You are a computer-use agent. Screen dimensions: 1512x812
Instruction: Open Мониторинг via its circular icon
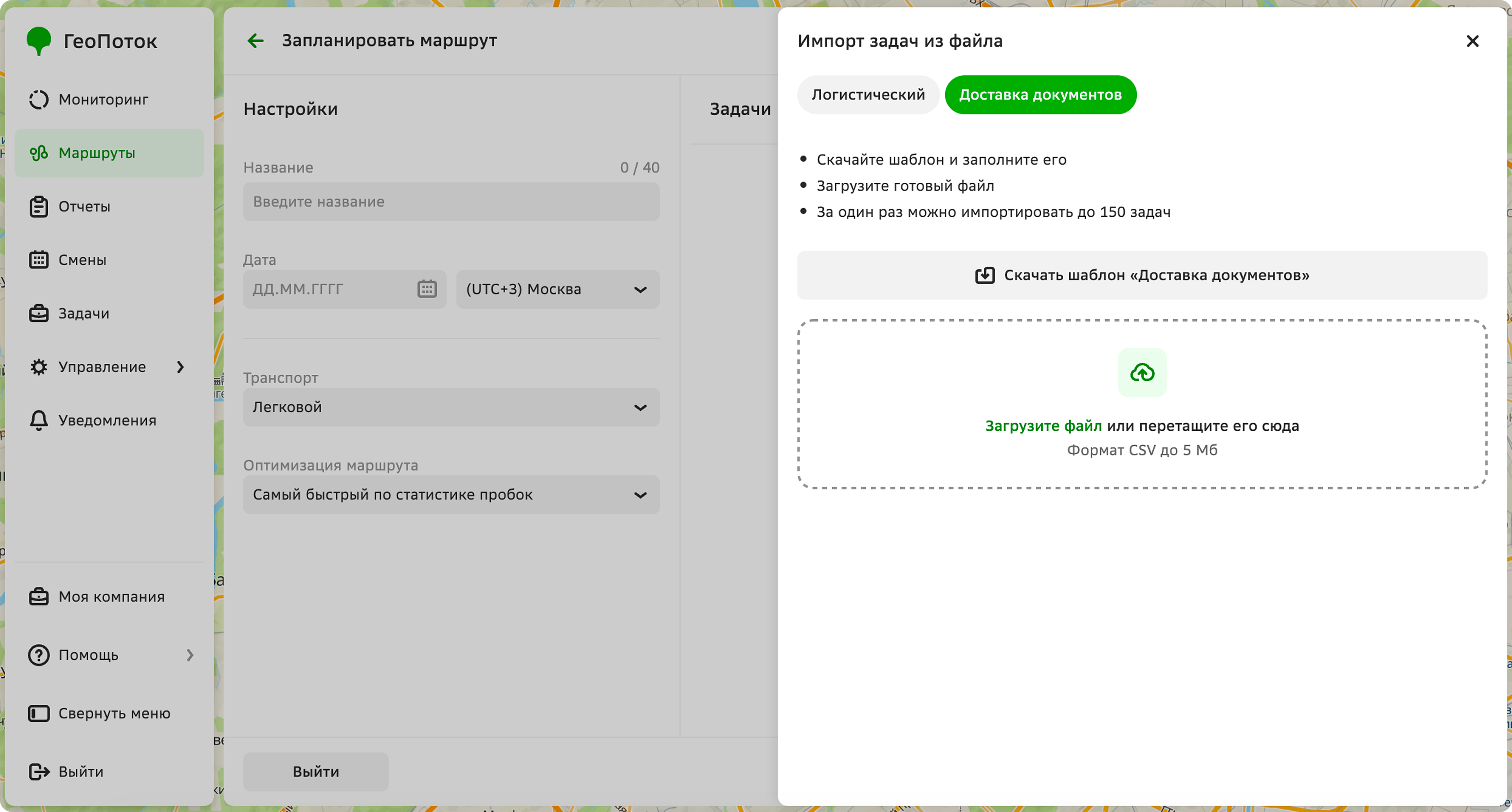[39, 99]
